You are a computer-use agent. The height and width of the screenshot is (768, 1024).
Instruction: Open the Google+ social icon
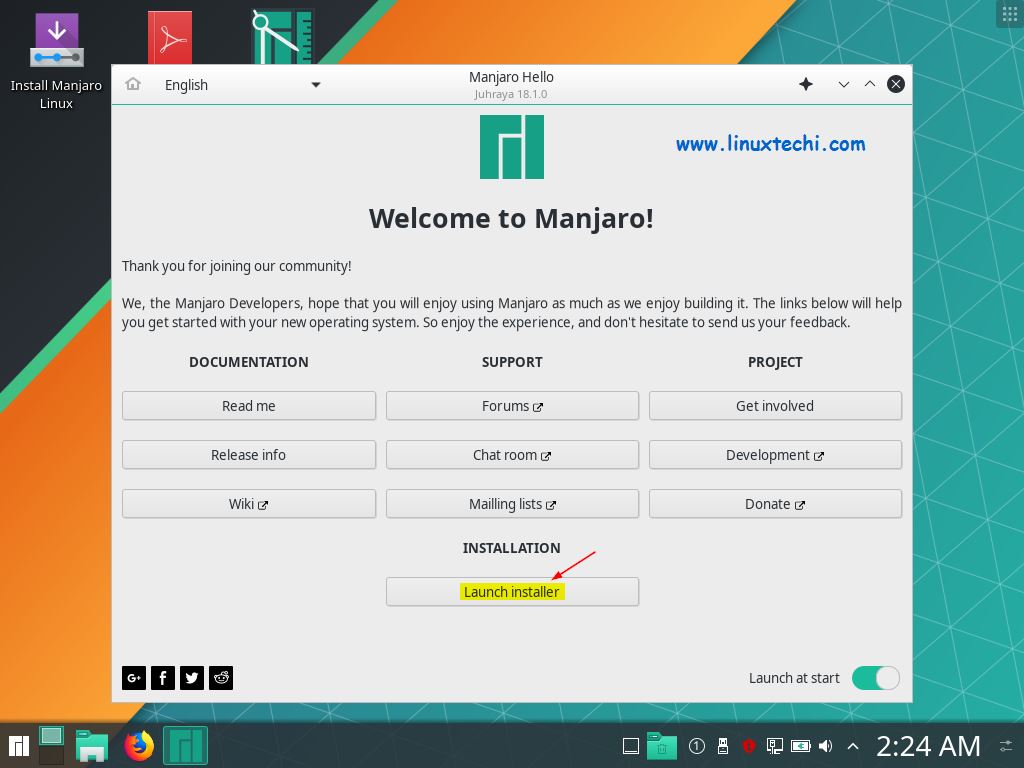133,678
